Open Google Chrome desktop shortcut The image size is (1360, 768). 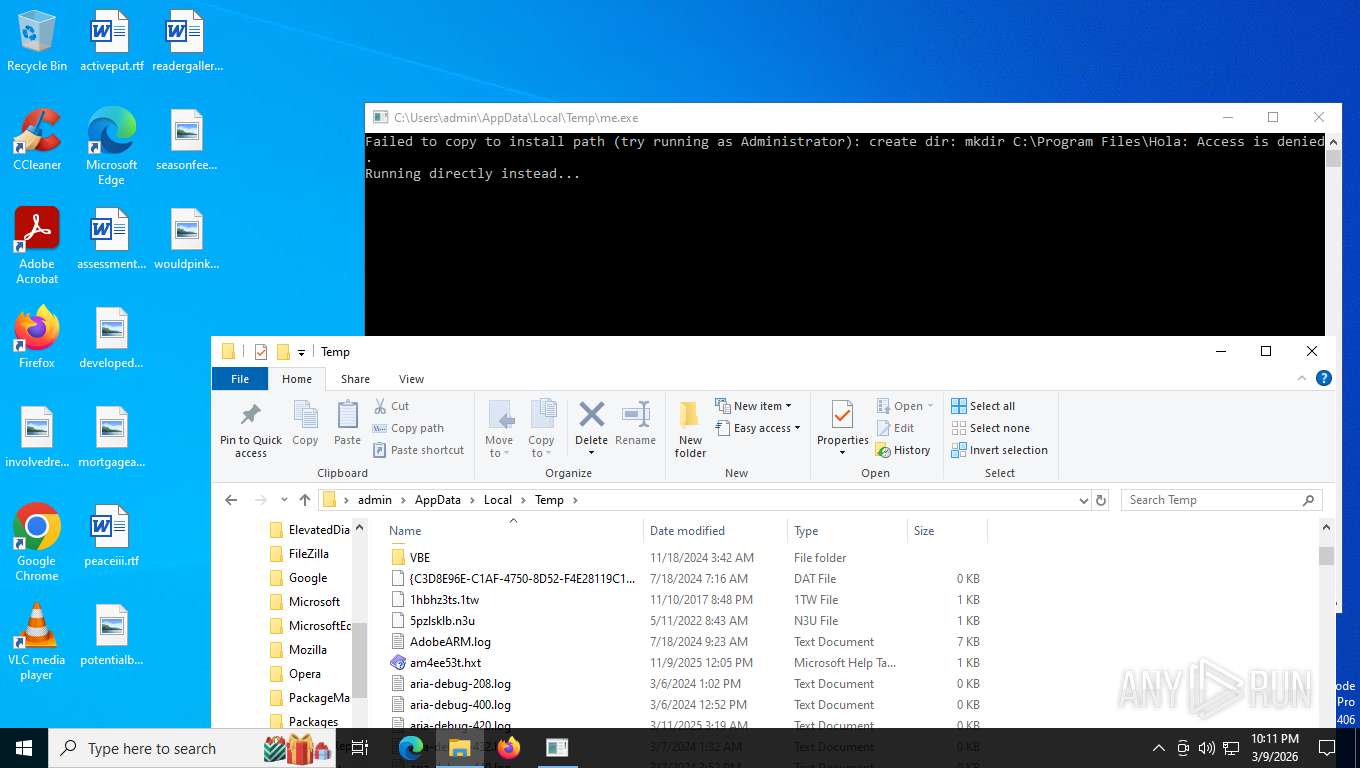(37, 543)
